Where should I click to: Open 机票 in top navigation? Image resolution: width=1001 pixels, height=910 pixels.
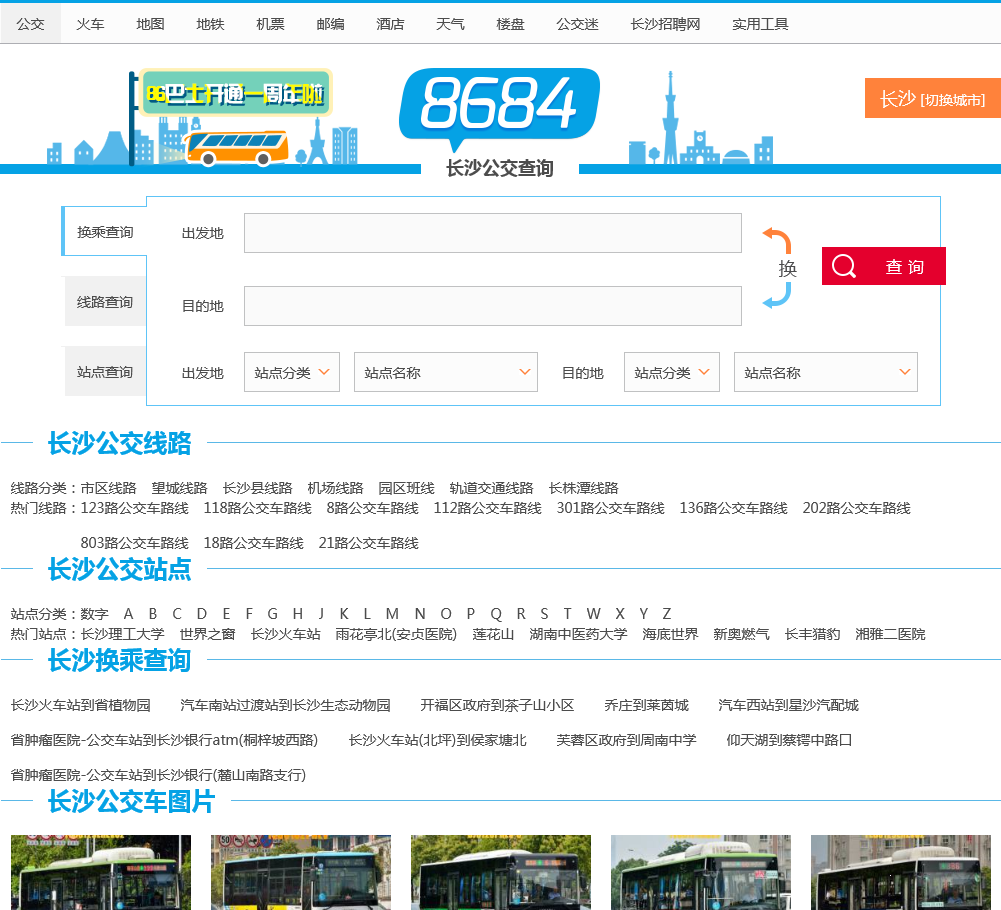(x=270, y=24)
